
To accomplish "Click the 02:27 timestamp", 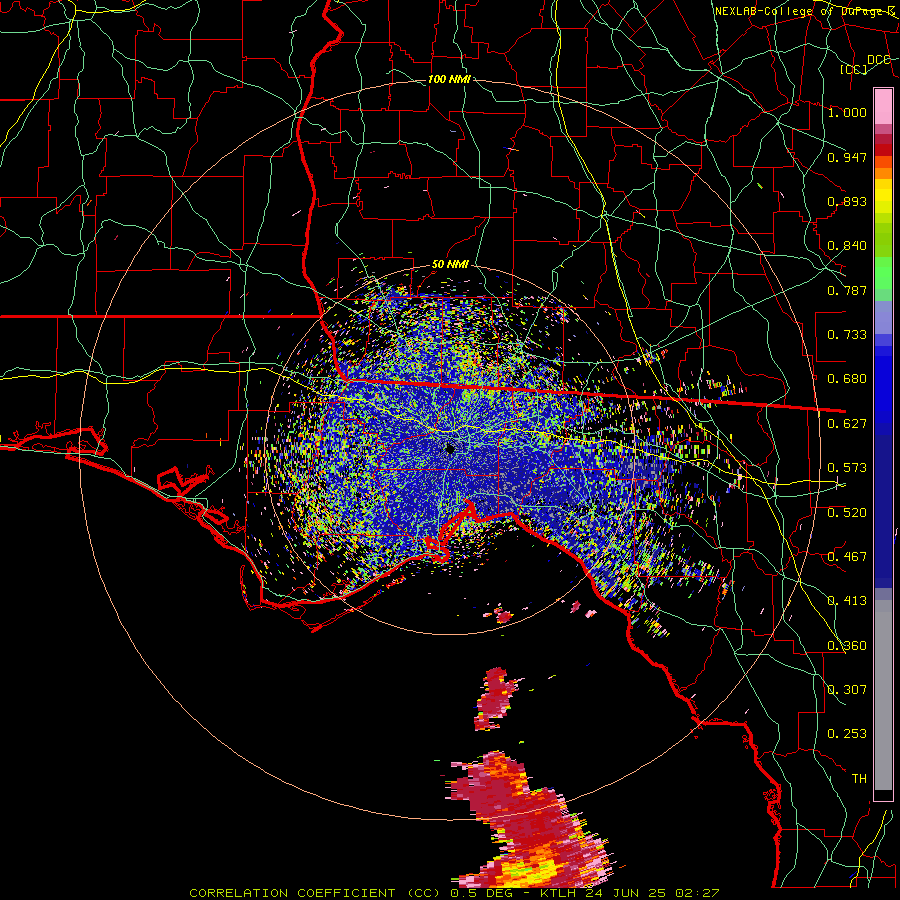I will [697, 893].
